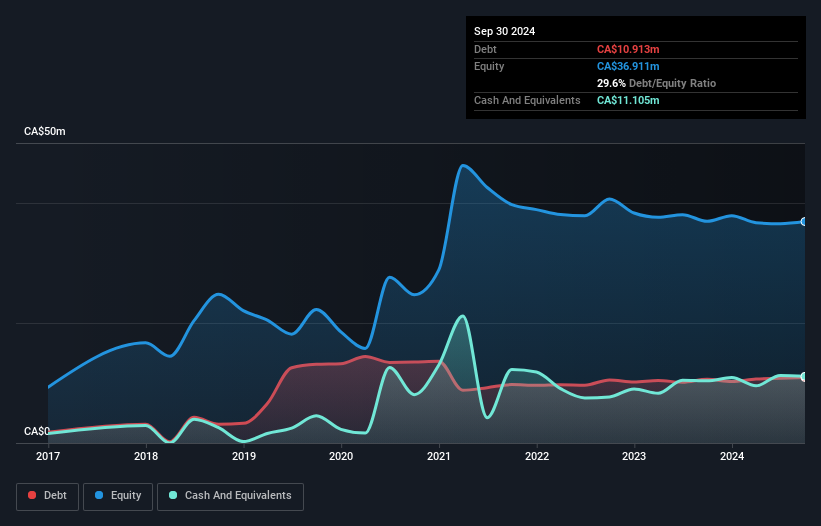
Task: Click the 2018 x-axis label
Action: tap(146, 456)
